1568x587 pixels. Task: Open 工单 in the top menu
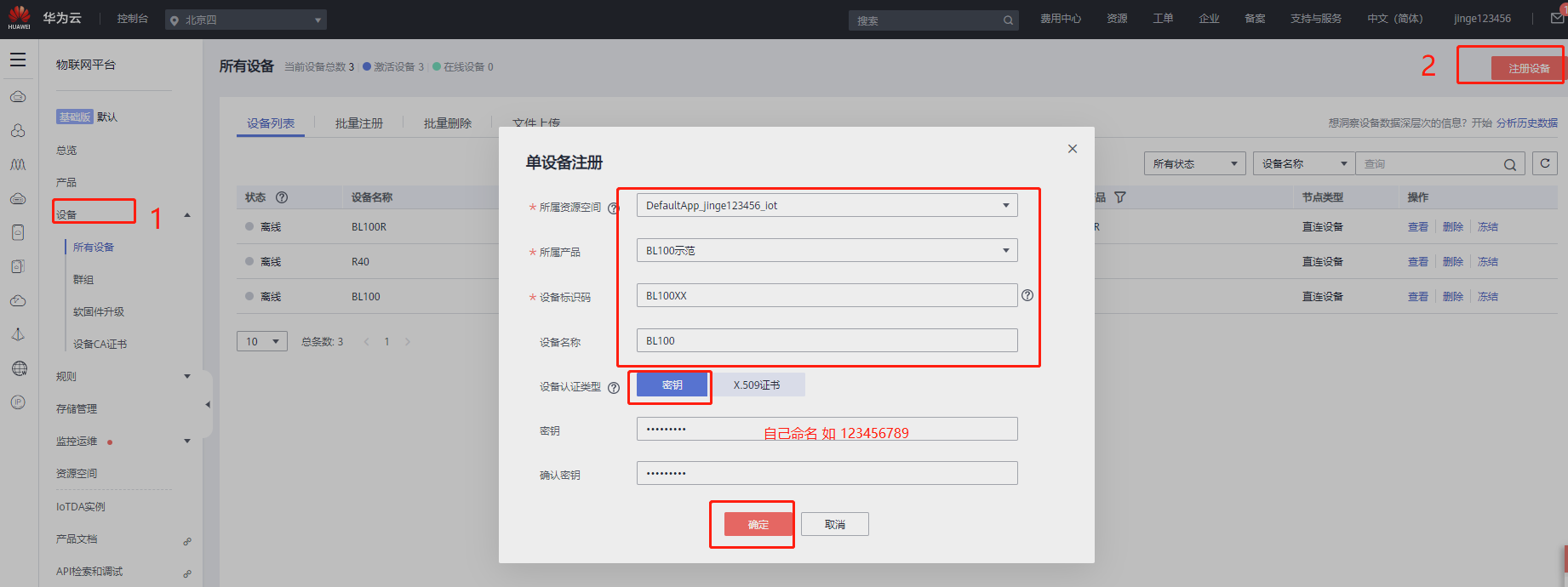click(1163, 19)
